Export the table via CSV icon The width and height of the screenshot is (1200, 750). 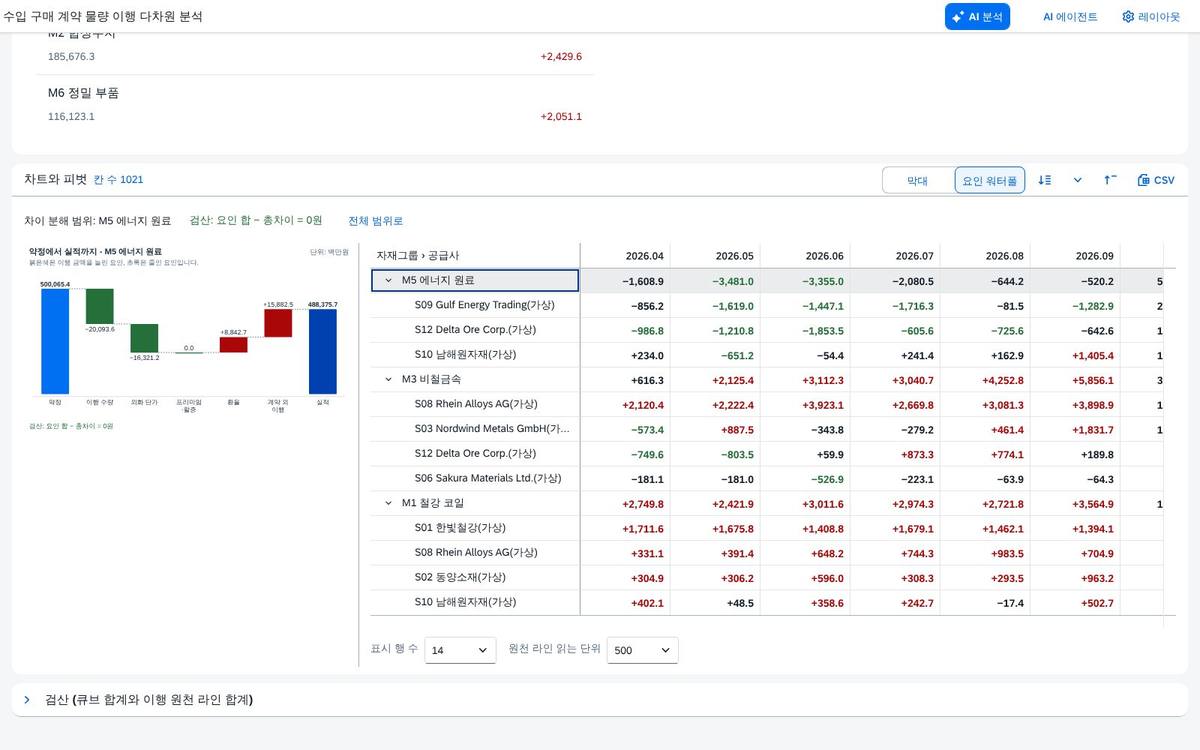coord(1156,180)
